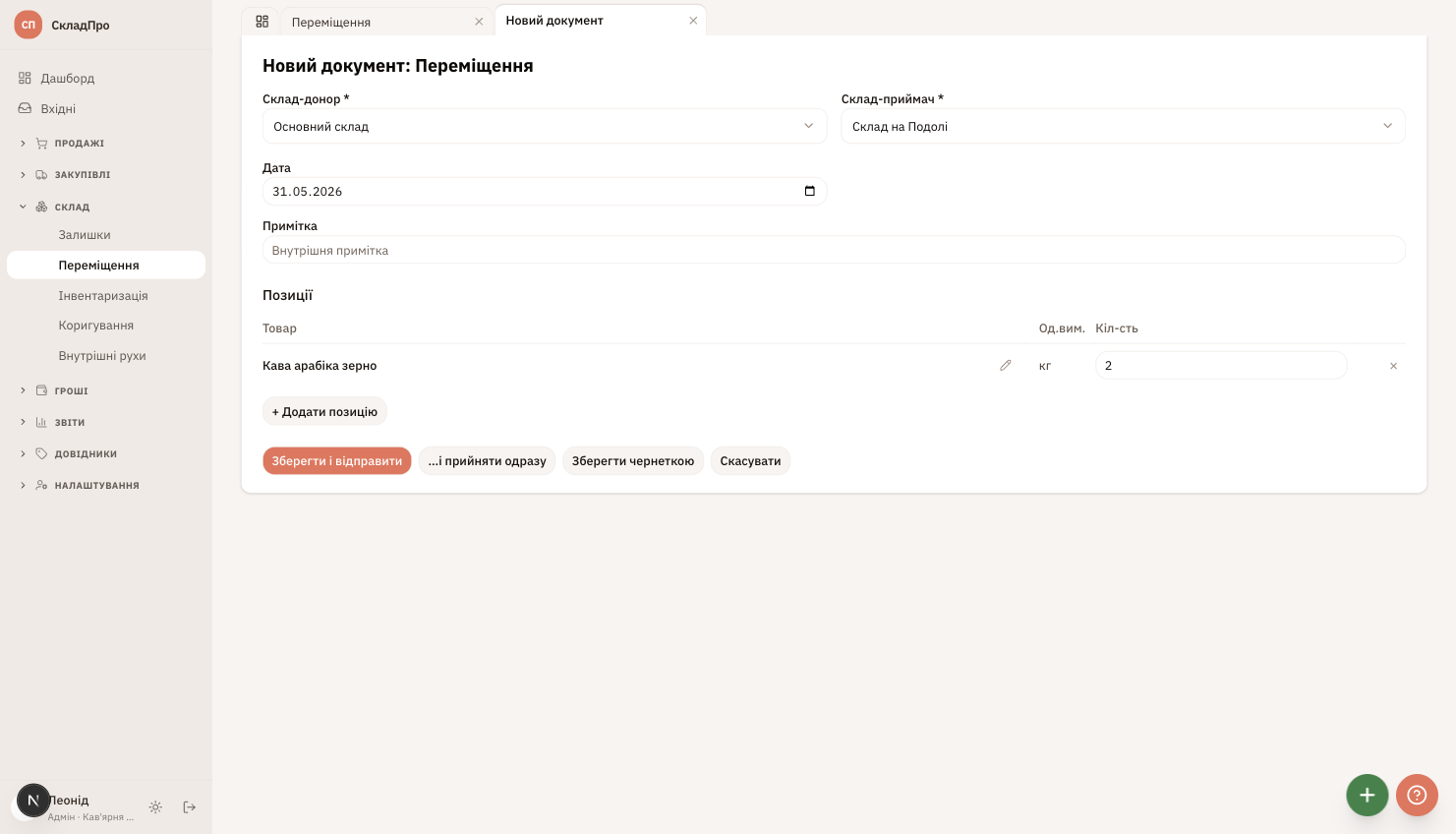Open the grid overview icon in tab bar
The width and height of the screenshot is (1456, 834).
click(262, 22)
